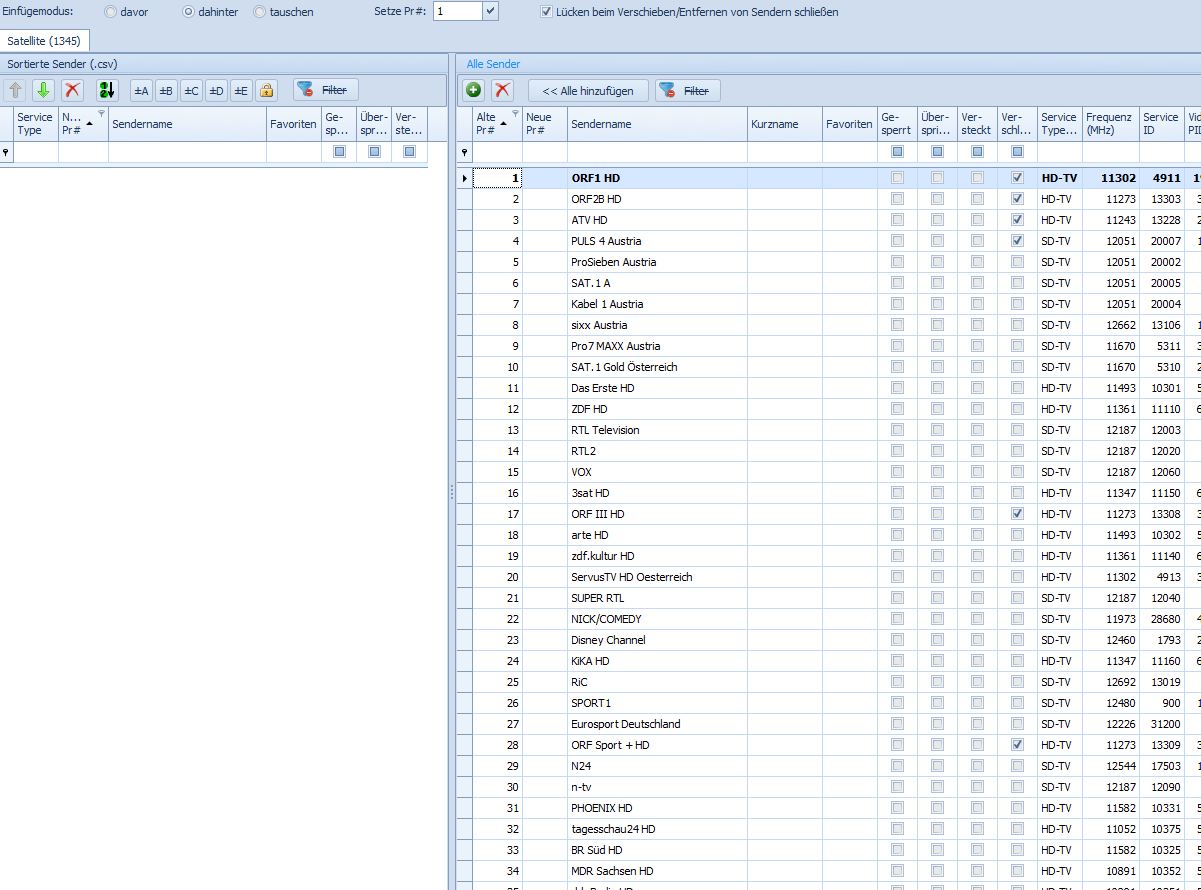This screenshot has height=890, width=1201.
Task: Toggle favorite list ±B
Action: pos(166,90)
